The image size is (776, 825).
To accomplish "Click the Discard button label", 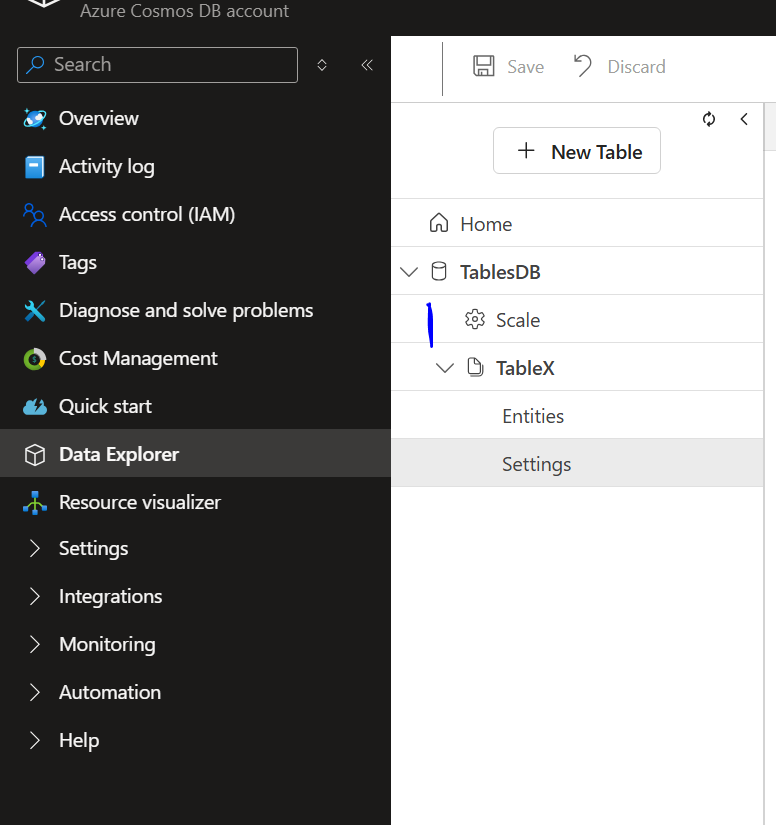I will coord(636,67).
